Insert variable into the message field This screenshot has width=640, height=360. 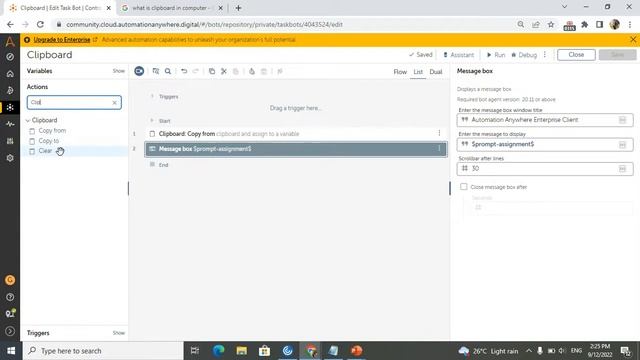pos(622,144)
